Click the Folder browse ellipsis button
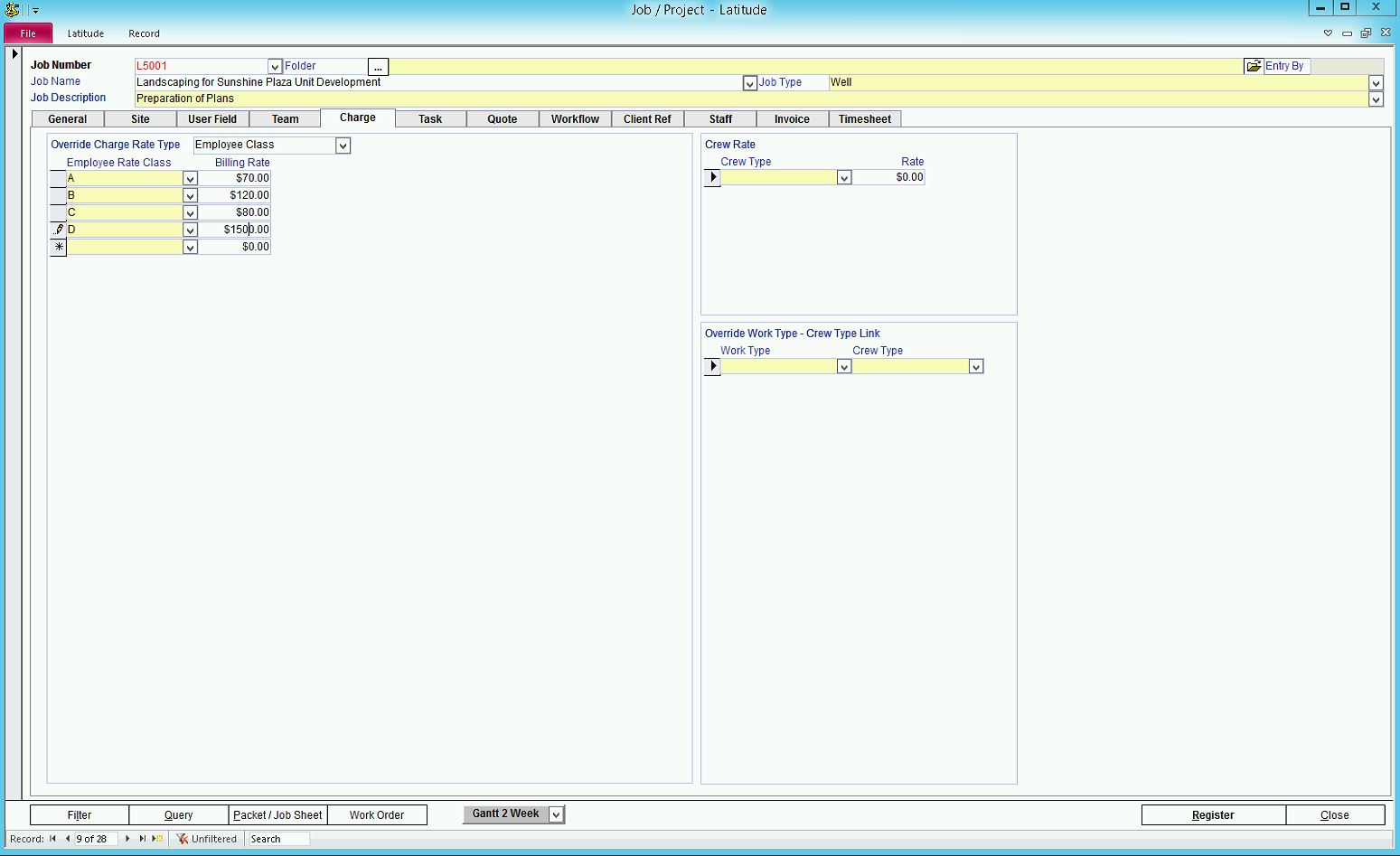The width and height of the screenshot is (1400, 856). (x=378, y=67)
